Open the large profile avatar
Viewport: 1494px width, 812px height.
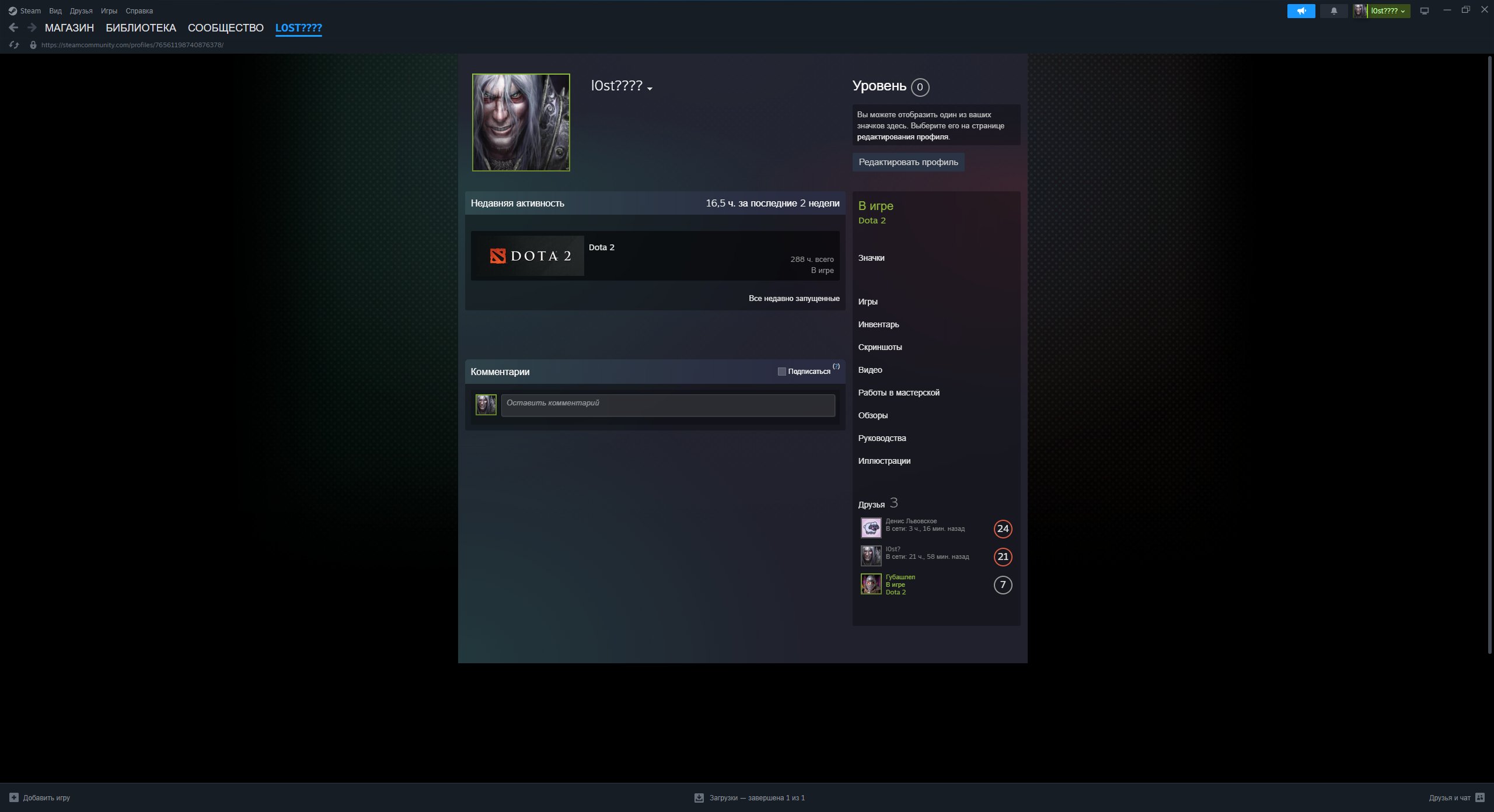(x=521, y=123)
